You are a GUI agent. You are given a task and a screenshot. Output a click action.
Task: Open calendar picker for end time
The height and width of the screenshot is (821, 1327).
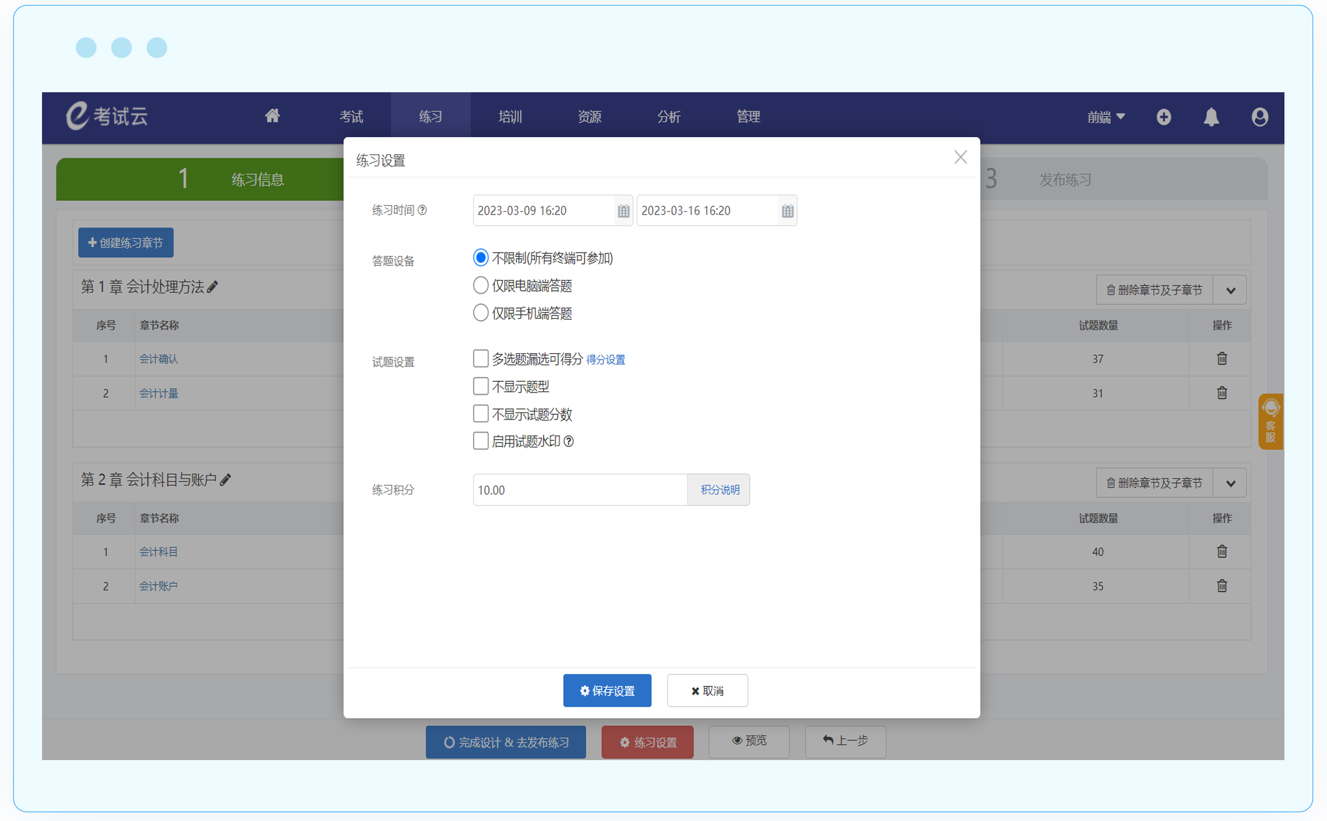787,211
